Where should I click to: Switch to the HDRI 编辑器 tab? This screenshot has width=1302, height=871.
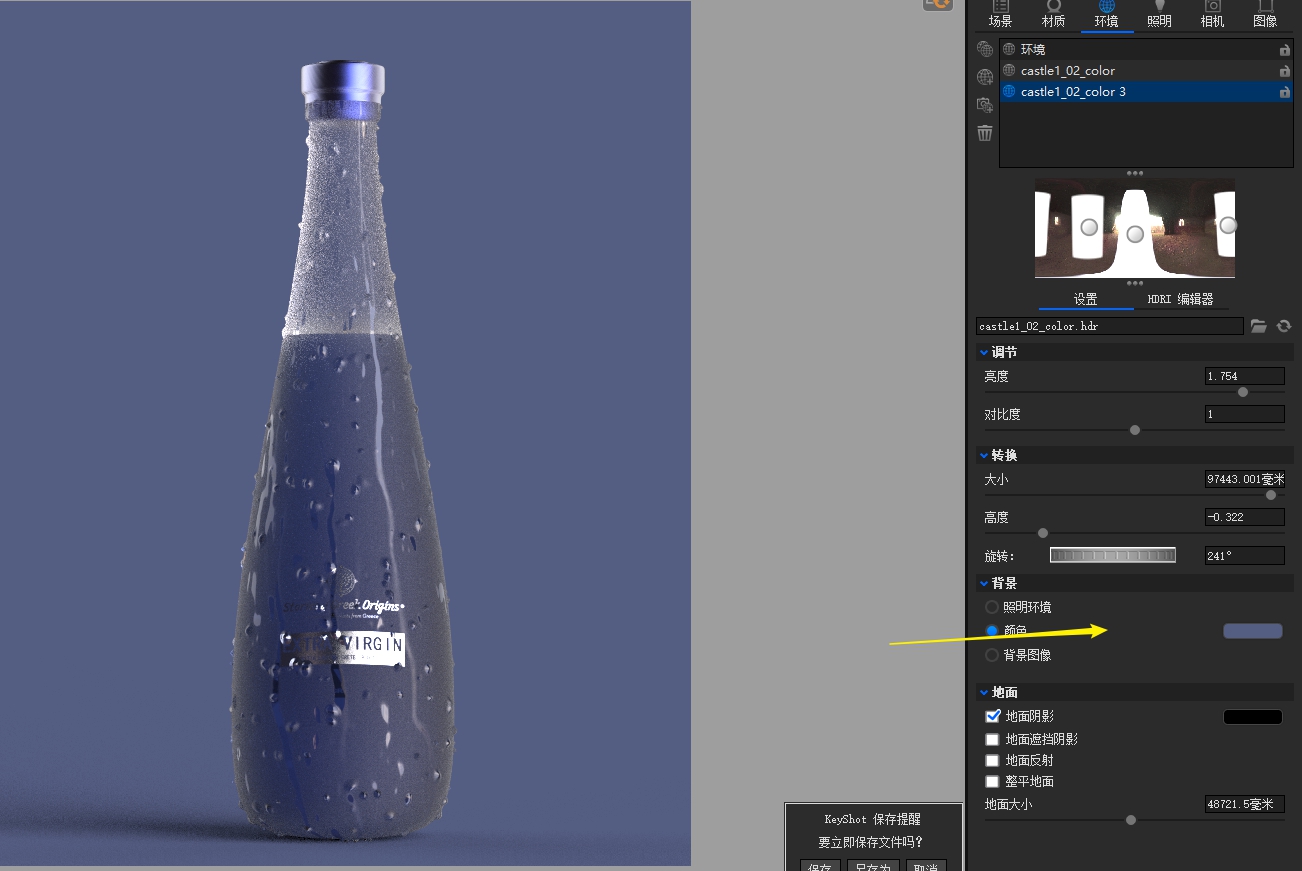[1182, 298]
